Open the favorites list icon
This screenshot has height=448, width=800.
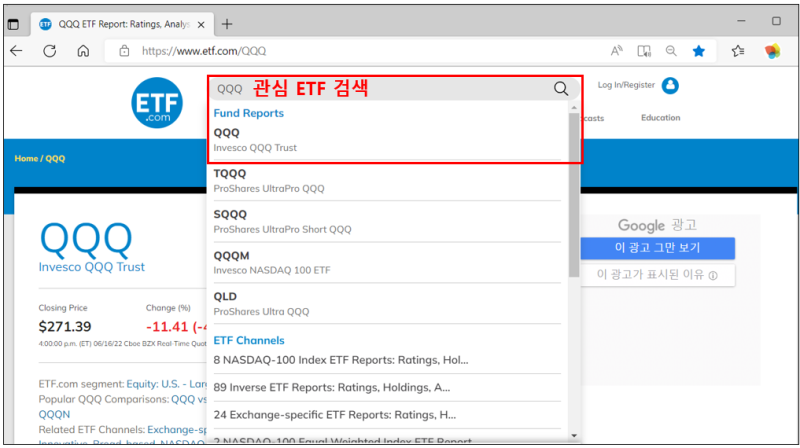(x=738, y=51)
